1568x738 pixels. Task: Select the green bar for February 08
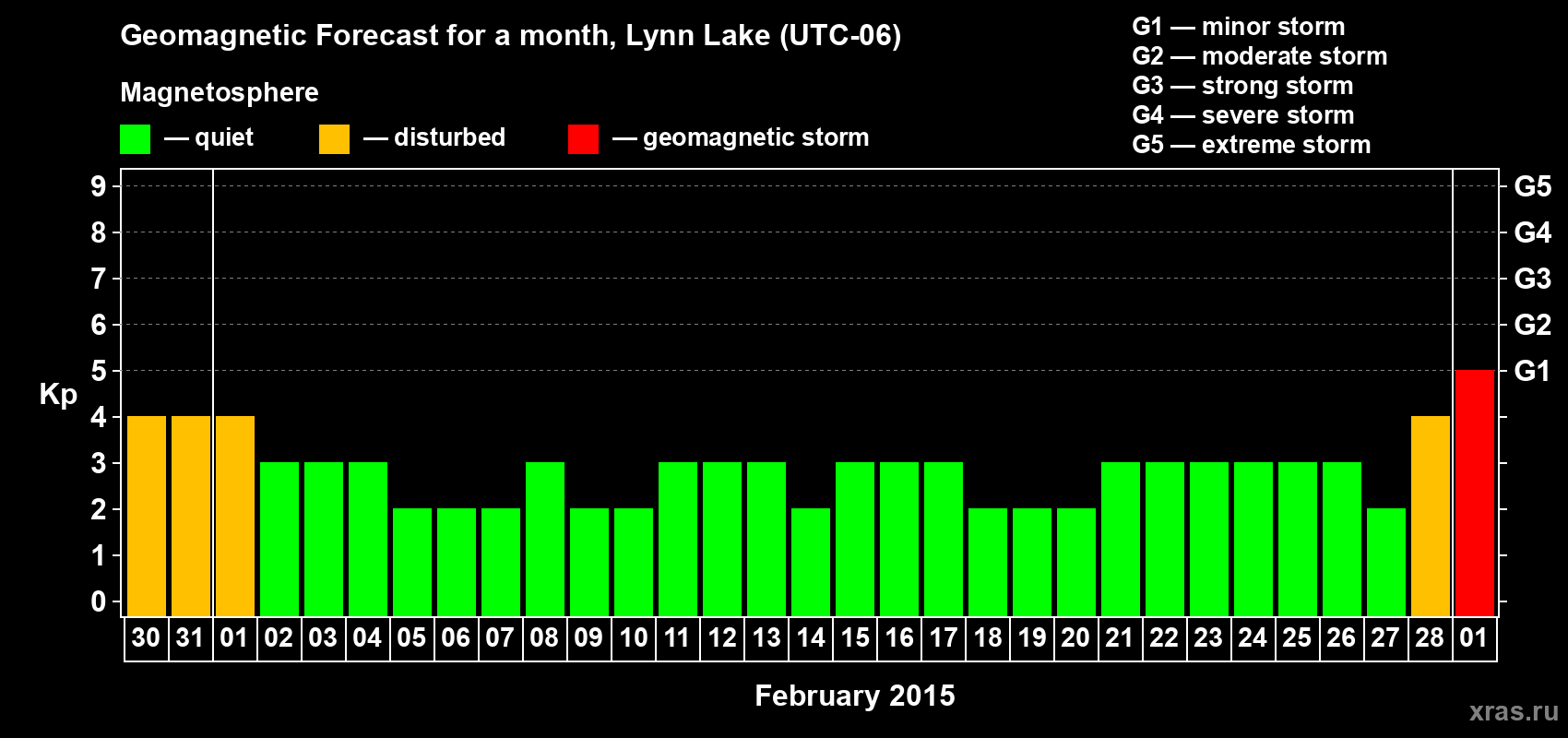coord(545,539)
